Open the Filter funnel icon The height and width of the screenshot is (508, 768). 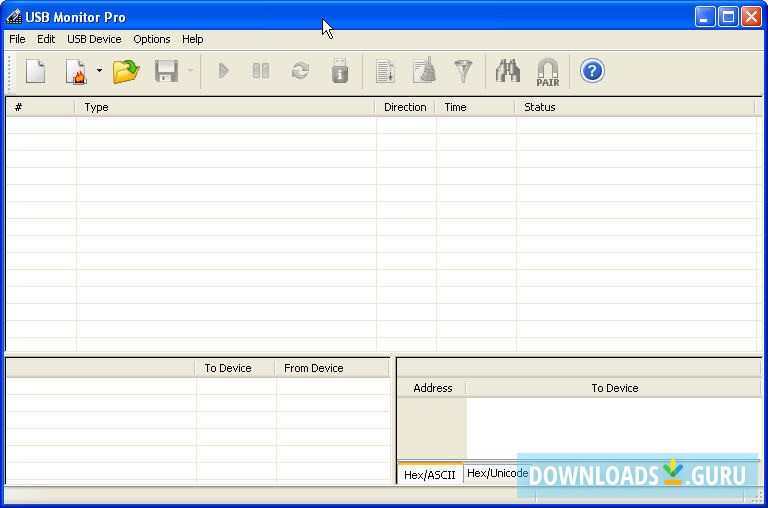pos(463,72)
